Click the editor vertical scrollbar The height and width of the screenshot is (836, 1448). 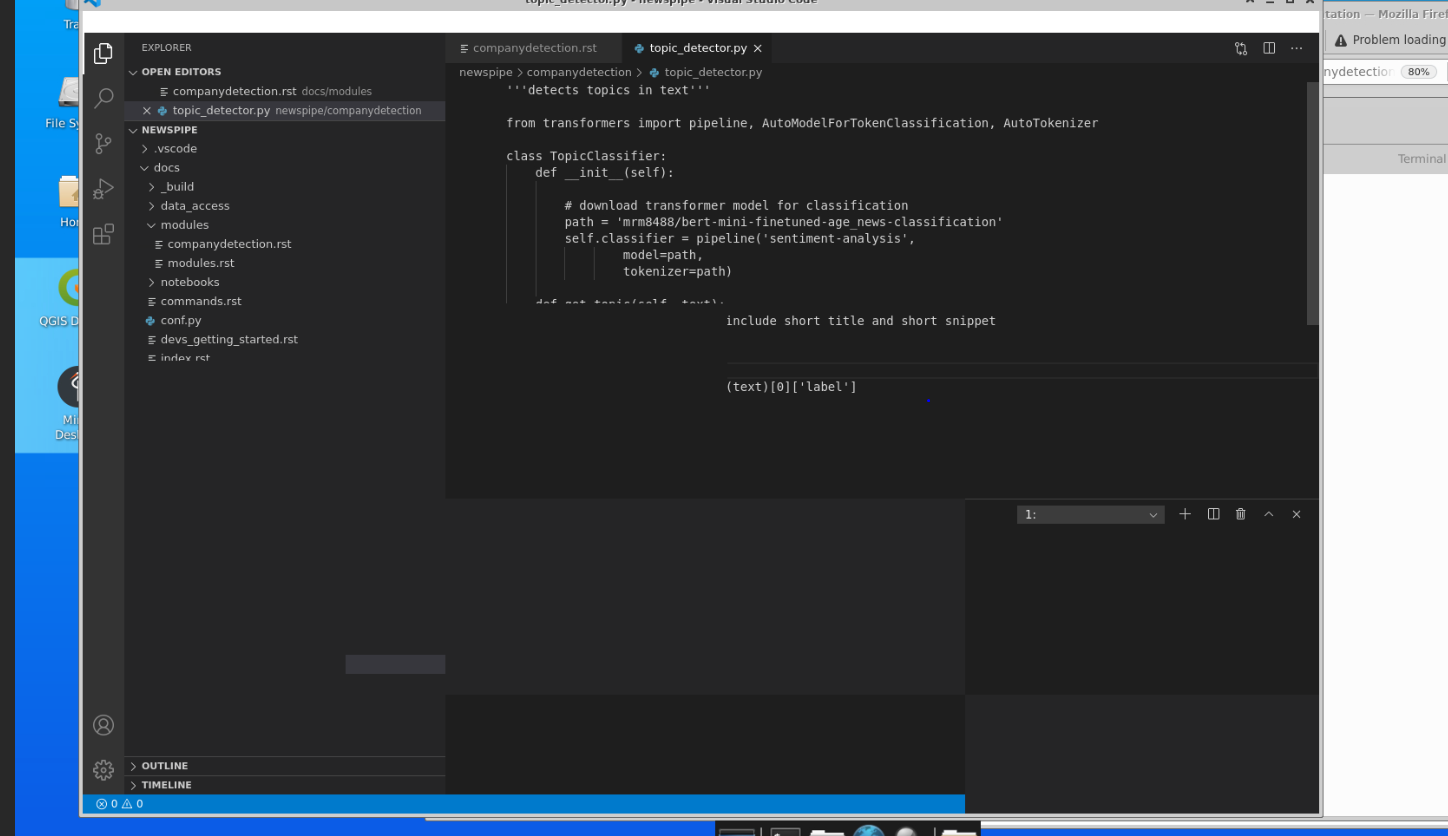1313,203
